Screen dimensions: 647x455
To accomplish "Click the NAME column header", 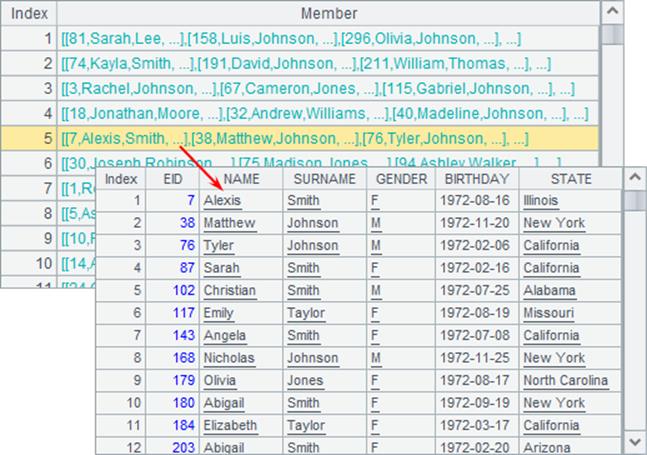I will pyautogui.click(x=241, y=179).
